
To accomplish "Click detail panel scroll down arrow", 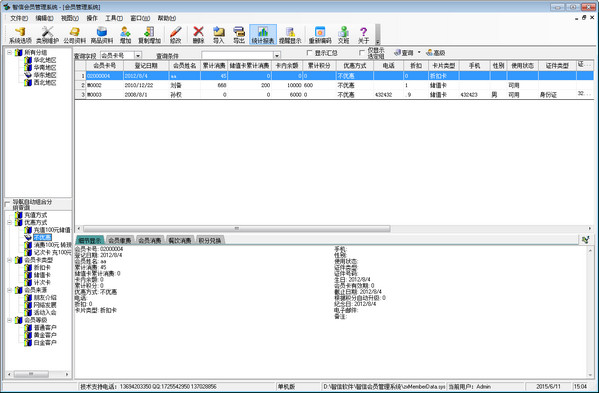I will click(590, 375).
